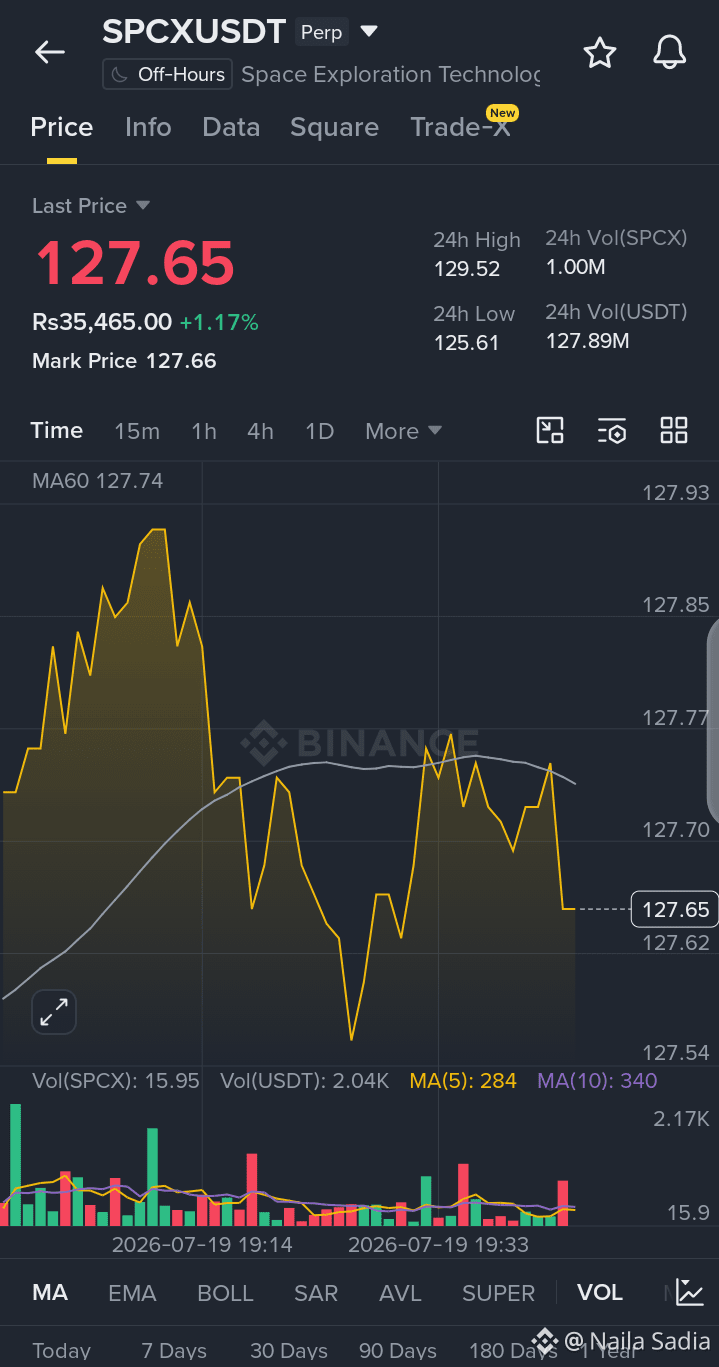Tap the 24h High value 129.52
The width and height of the screenshot is (719, 1367).
pos(467,269)
